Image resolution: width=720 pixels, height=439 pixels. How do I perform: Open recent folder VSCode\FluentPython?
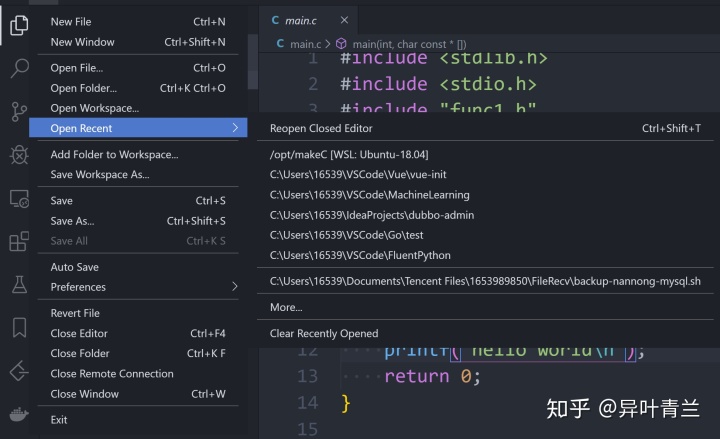(485, 255)
